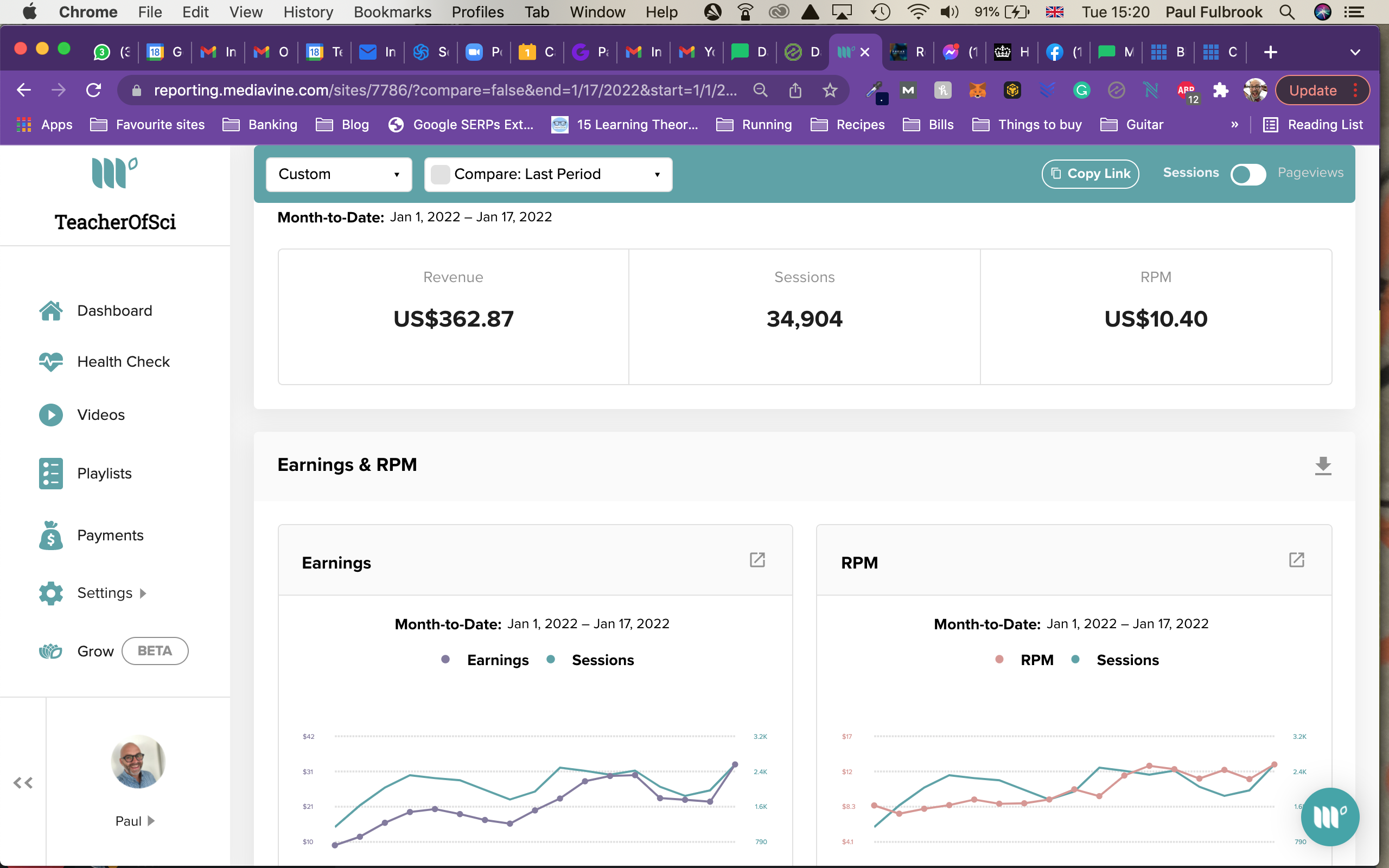The width and height of the screenshot is (1389, 868).
Task: Open the Compare: Last Period dropdown
Action: point(548,174)
